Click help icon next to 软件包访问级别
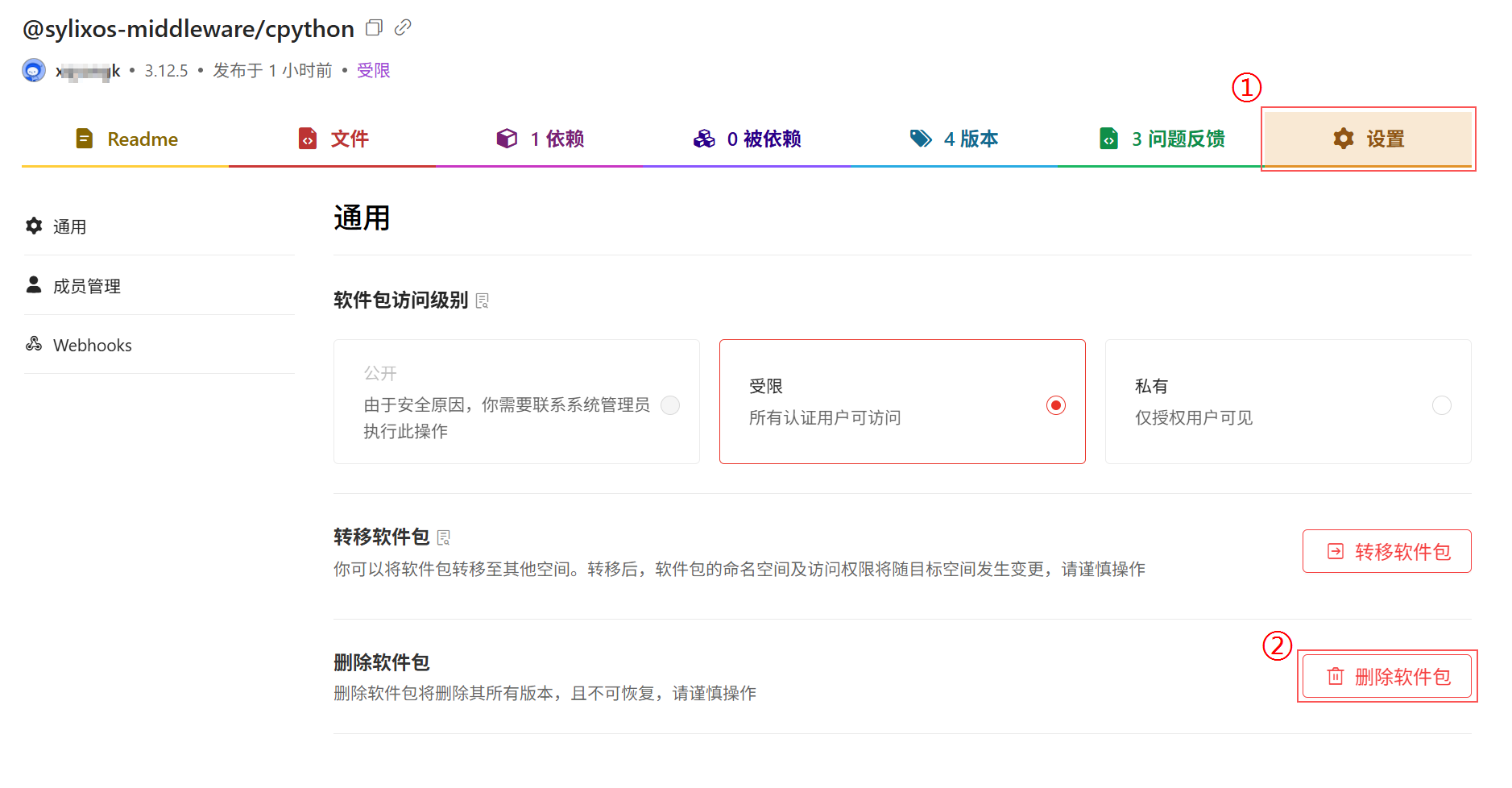The image size is (1512, 788). pos(483,301)
